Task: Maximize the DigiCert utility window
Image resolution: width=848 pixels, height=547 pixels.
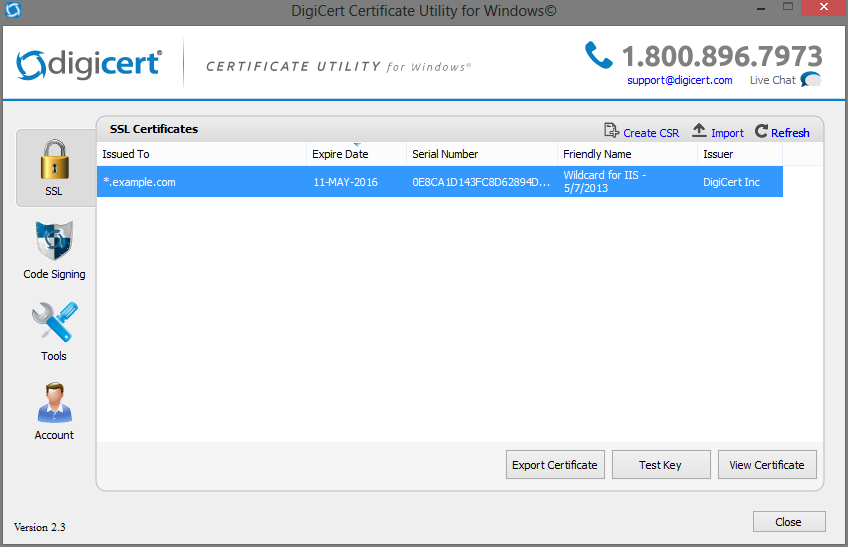Action: [x=788, y=7]
